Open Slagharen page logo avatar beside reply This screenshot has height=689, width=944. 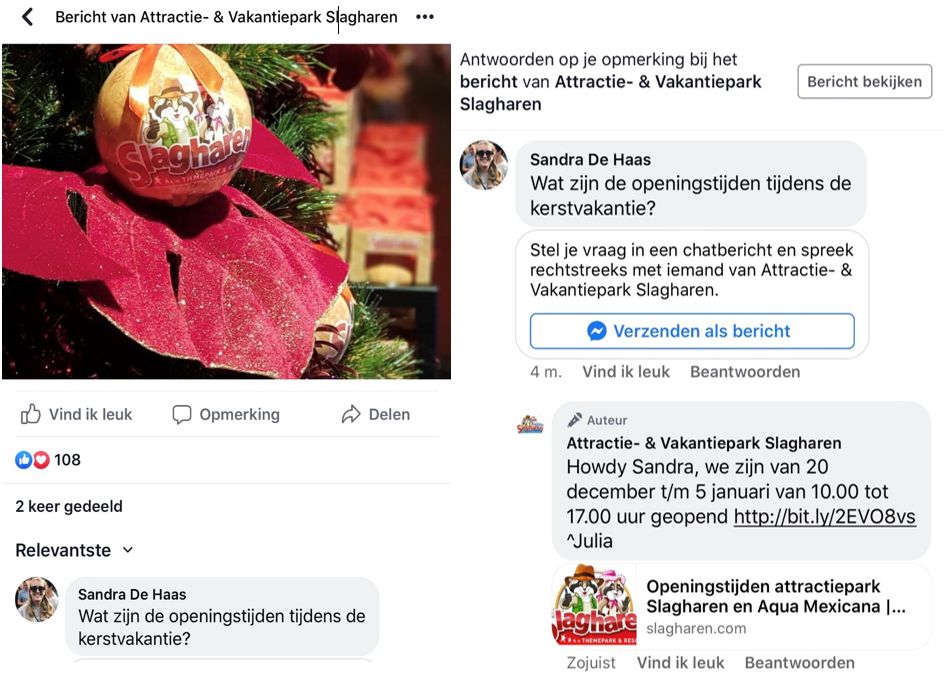coord(530,425)
